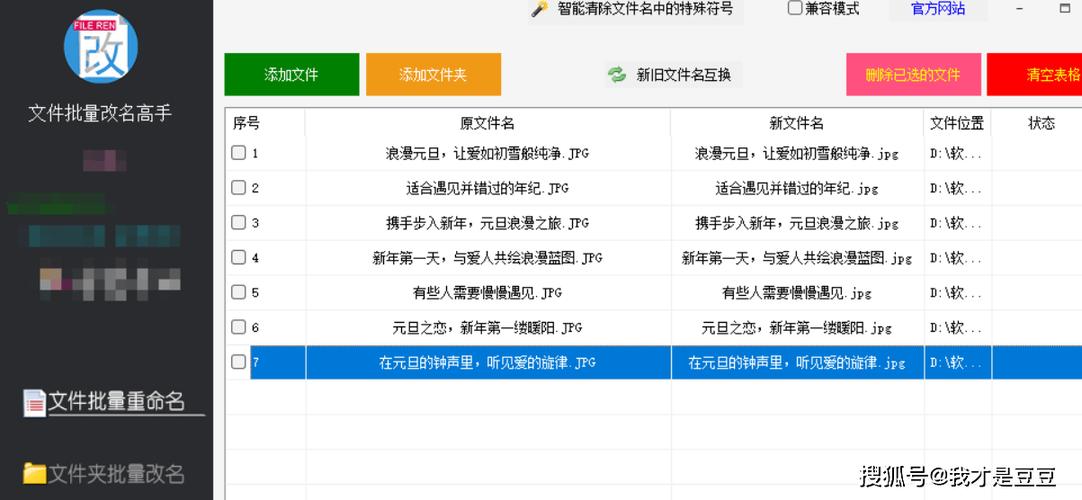
Task: Select original name 新年第一天，与爱人共绘浪漫蓝图.JPG
Action: coord(487,257)
